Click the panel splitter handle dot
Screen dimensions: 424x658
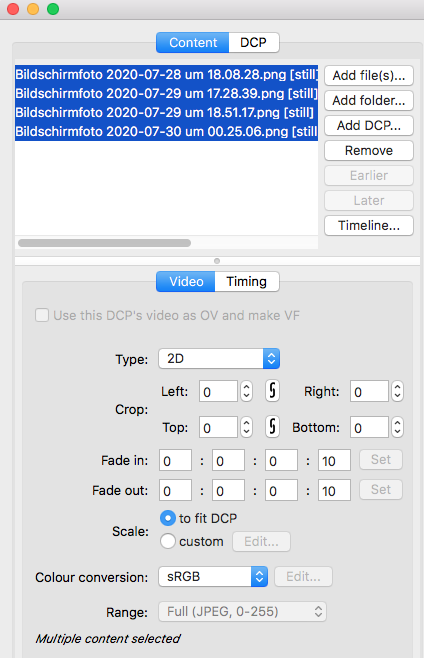pyautogui.click(x=217, y=261)
